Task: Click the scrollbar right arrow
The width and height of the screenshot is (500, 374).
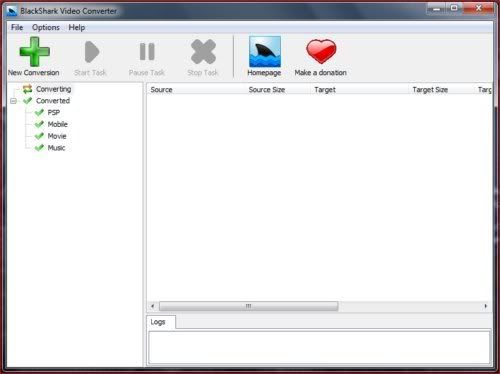Action: (x=486, y=306)
